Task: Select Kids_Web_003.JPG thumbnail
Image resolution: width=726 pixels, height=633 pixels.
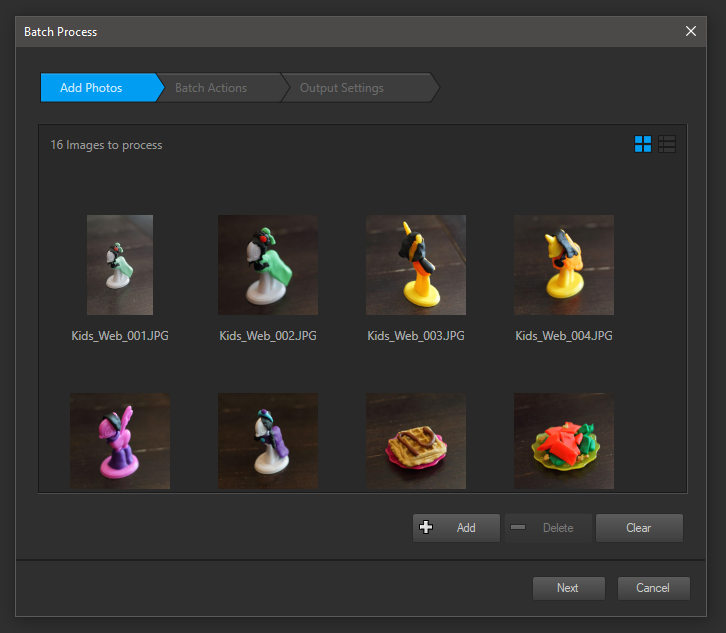Action: coord(416,265)
